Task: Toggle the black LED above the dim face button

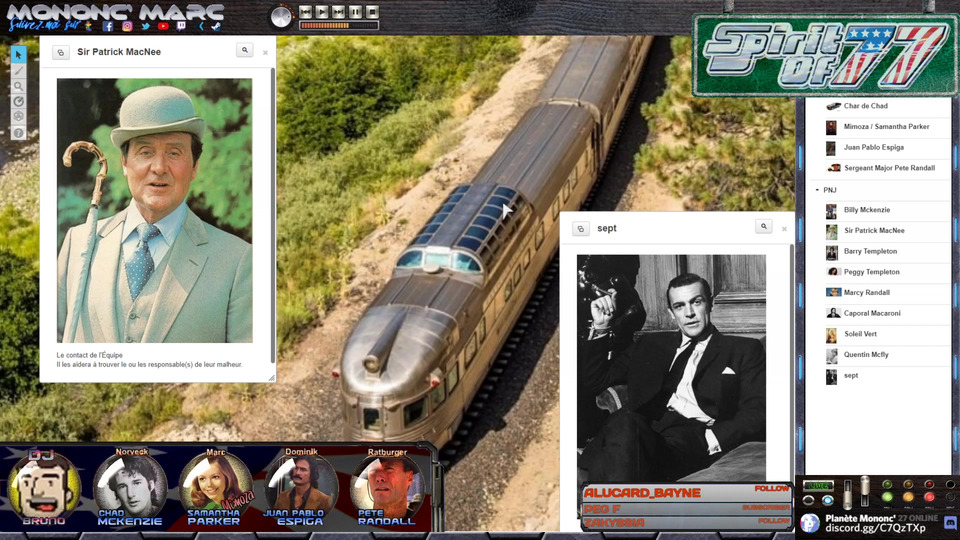Action: click(950, 484)
